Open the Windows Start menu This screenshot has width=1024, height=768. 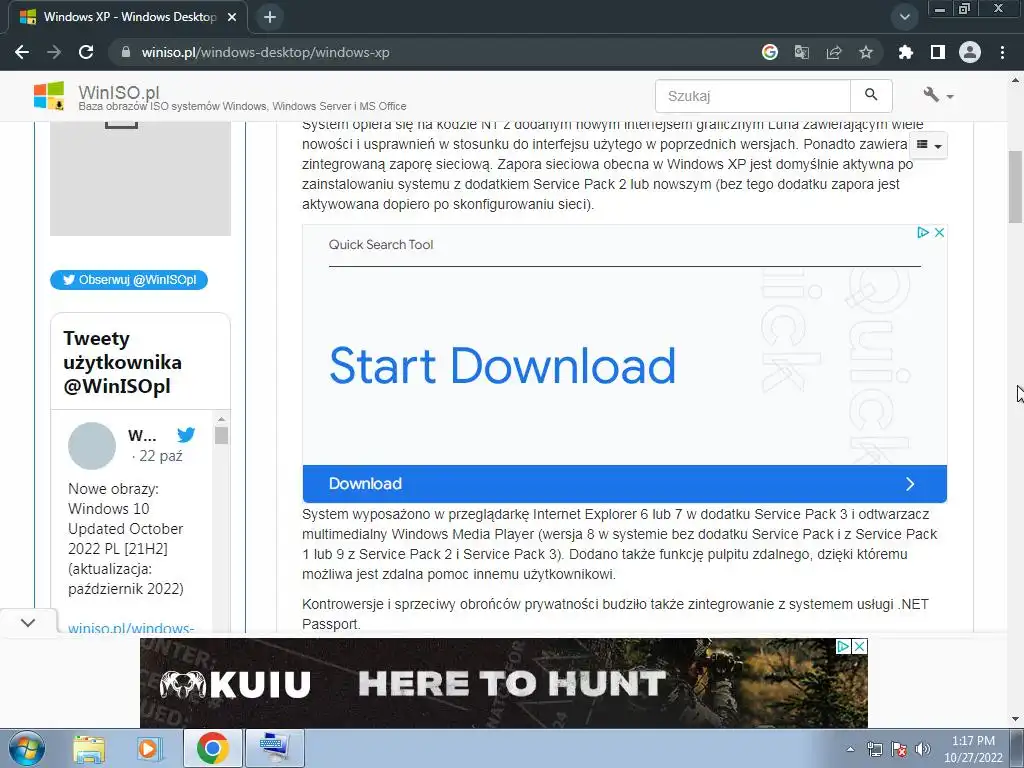tap(25, 748)
